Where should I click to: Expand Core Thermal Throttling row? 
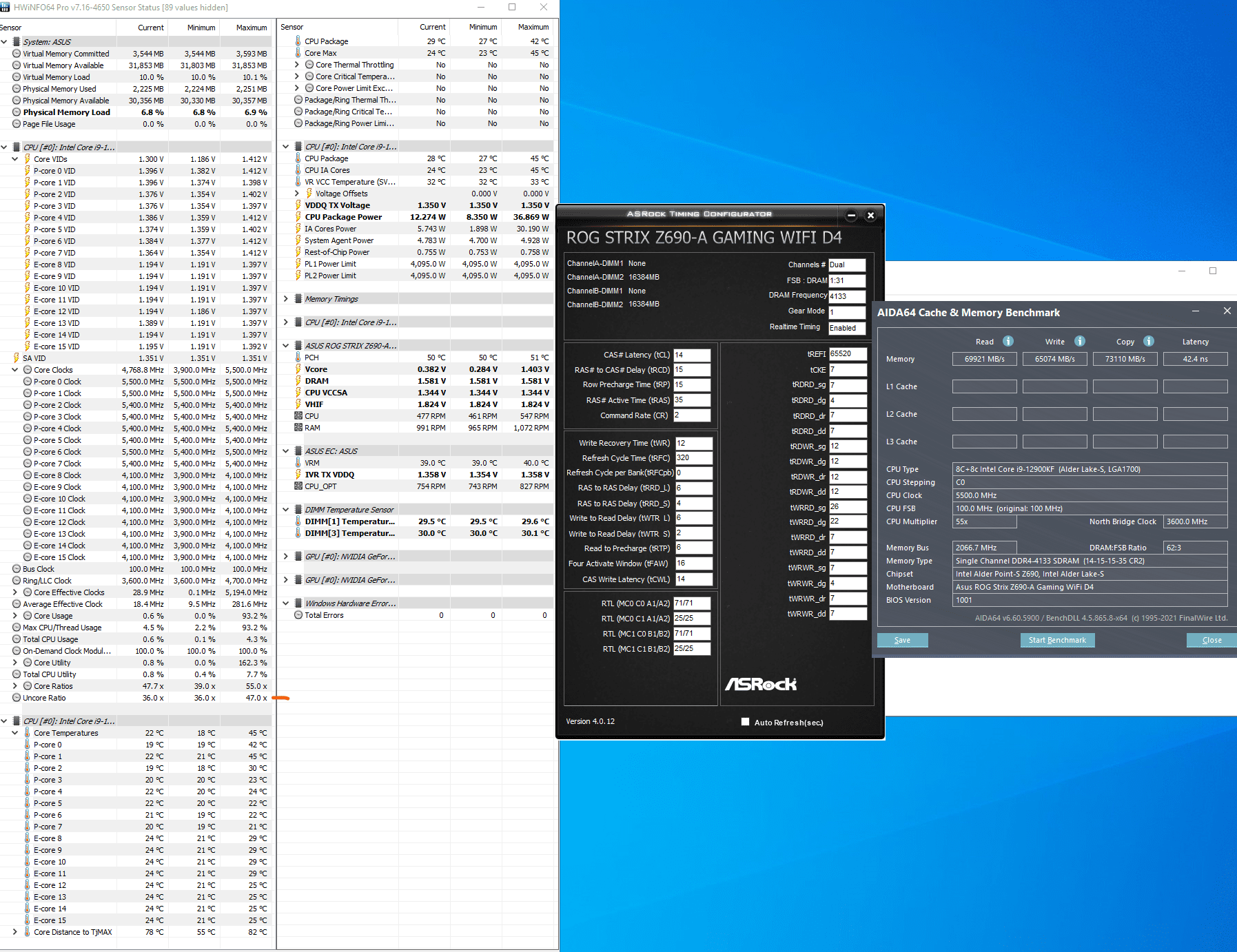297,65
